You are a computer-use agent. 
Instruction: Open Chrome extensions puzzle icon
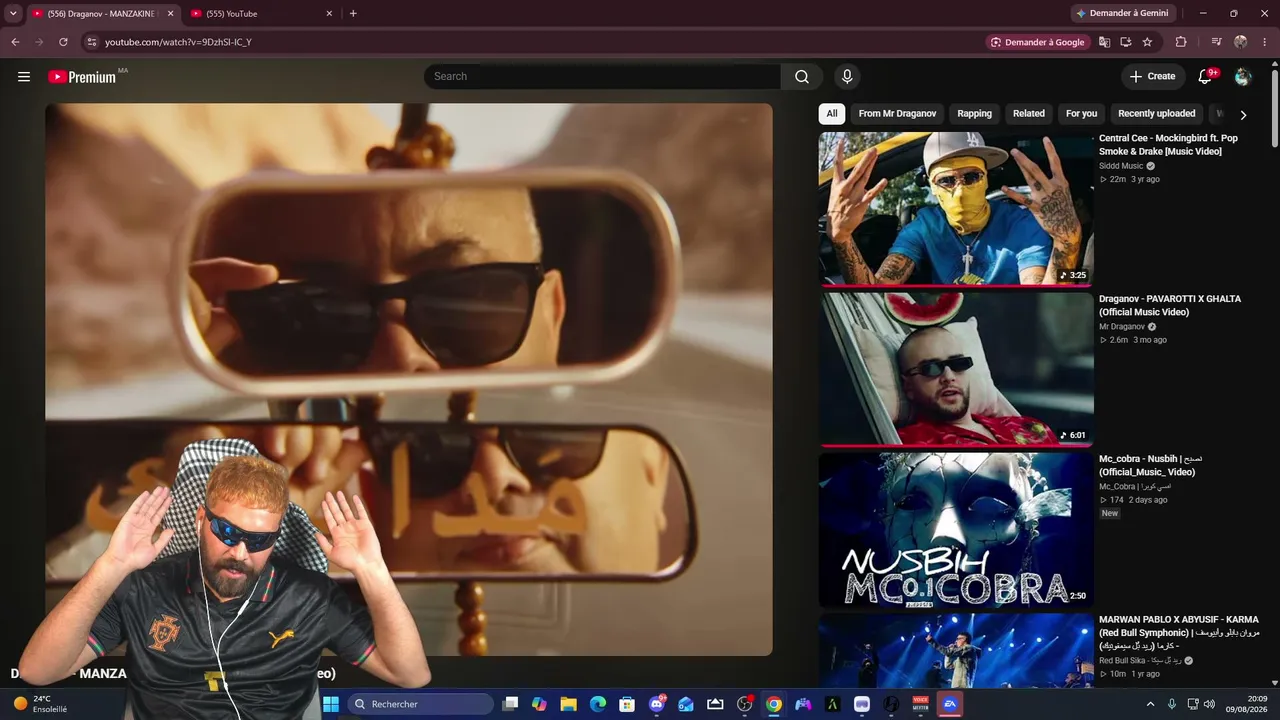pos(1181,42)
